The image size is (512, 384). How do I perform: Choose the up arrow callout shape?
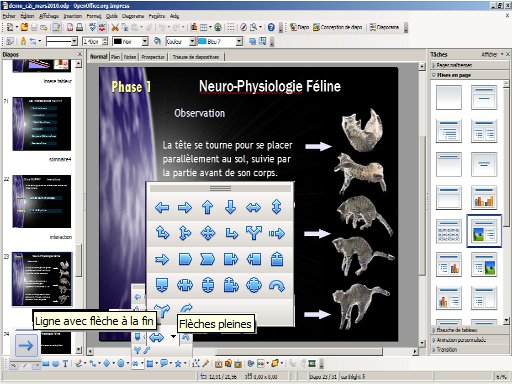[277, 259]
